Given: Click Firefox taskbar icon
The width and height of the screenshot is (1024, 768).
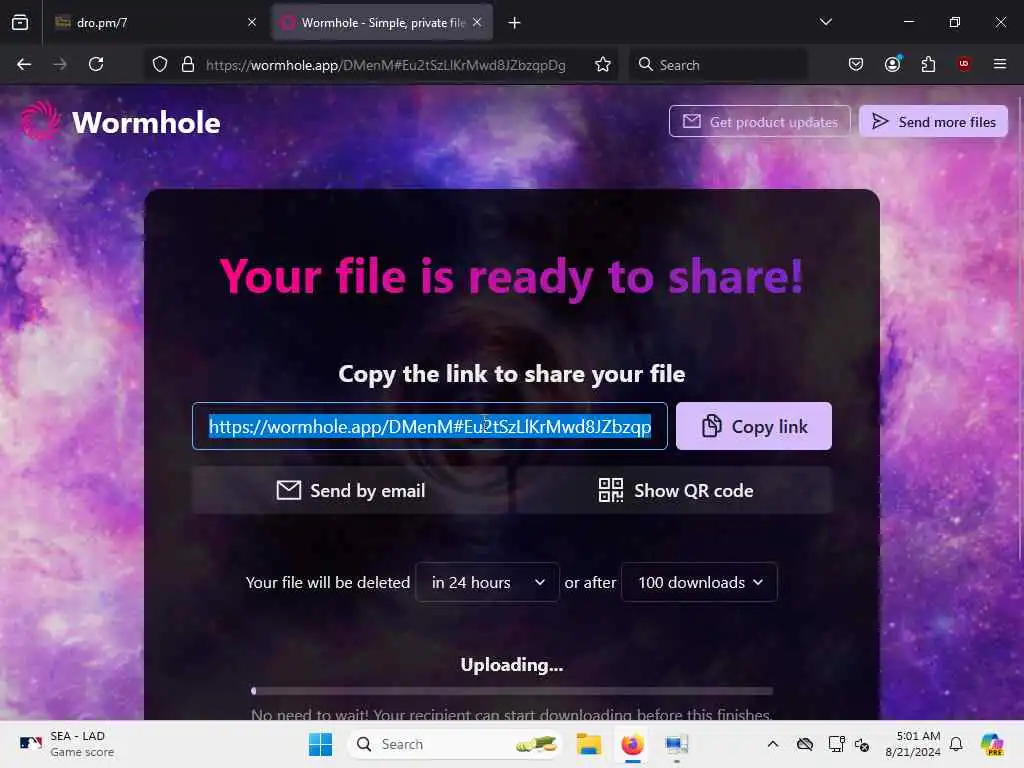Looking at the screenshot, I should click(x=632, y=744).
